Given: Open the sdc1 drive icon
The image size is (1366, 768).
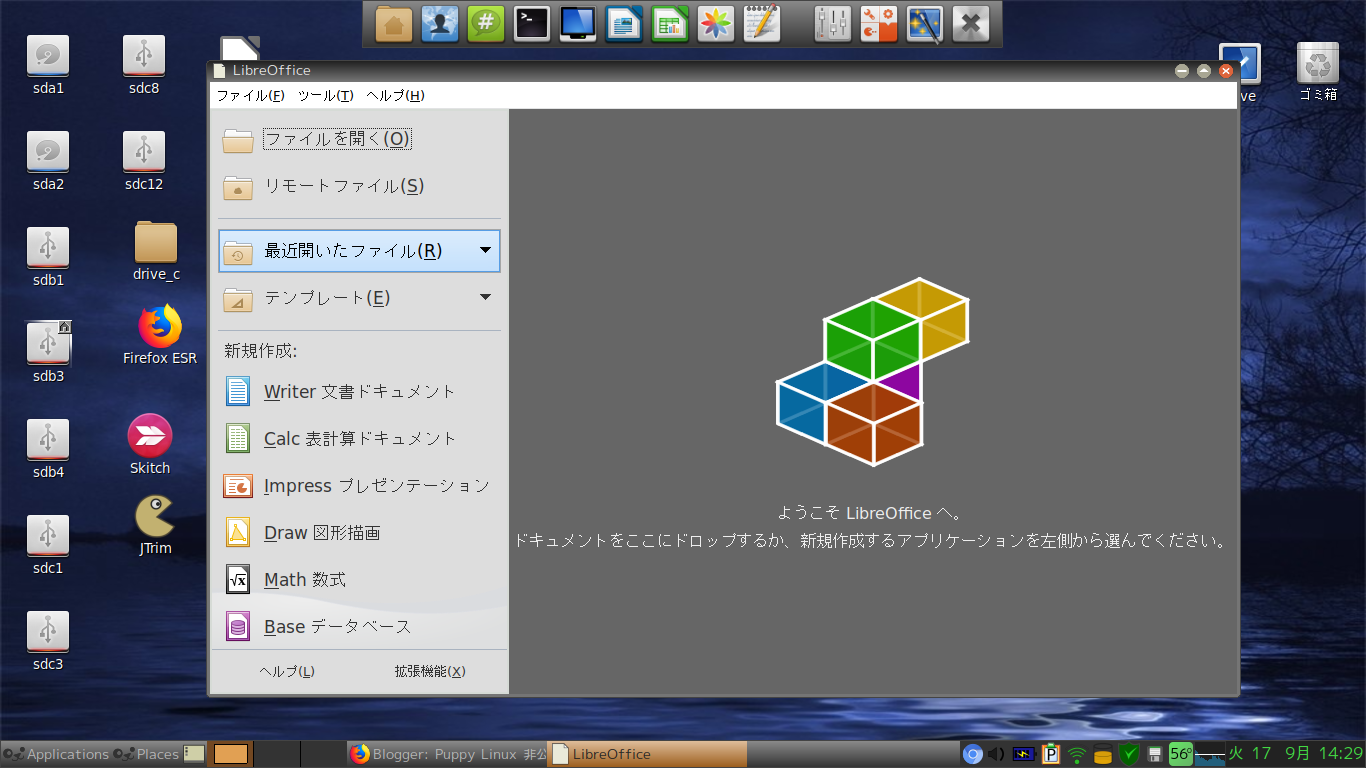Looking at the screenshot, I should pyautogui.click(x=48, y=536).
